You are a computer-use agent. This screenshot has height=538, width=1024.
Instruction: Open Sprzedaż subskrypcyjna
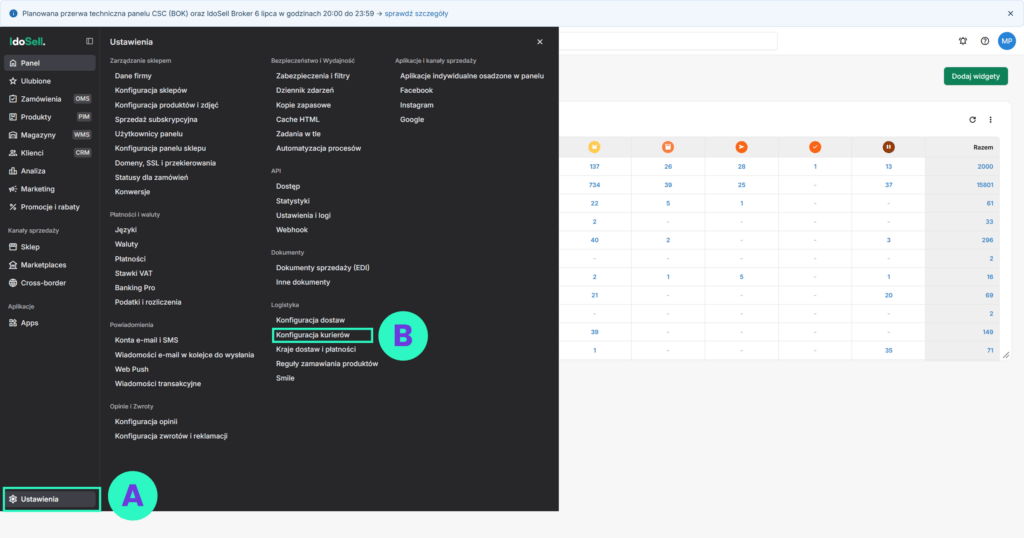[x=156, y=119]
